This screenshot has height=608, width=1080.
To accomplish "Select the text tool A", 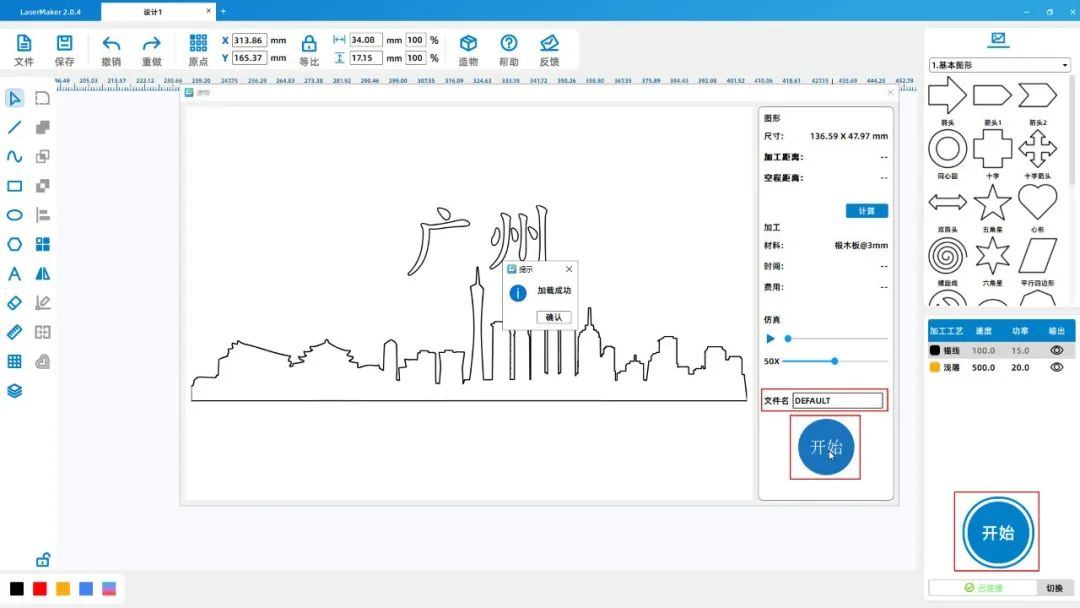I will [15, 274].
